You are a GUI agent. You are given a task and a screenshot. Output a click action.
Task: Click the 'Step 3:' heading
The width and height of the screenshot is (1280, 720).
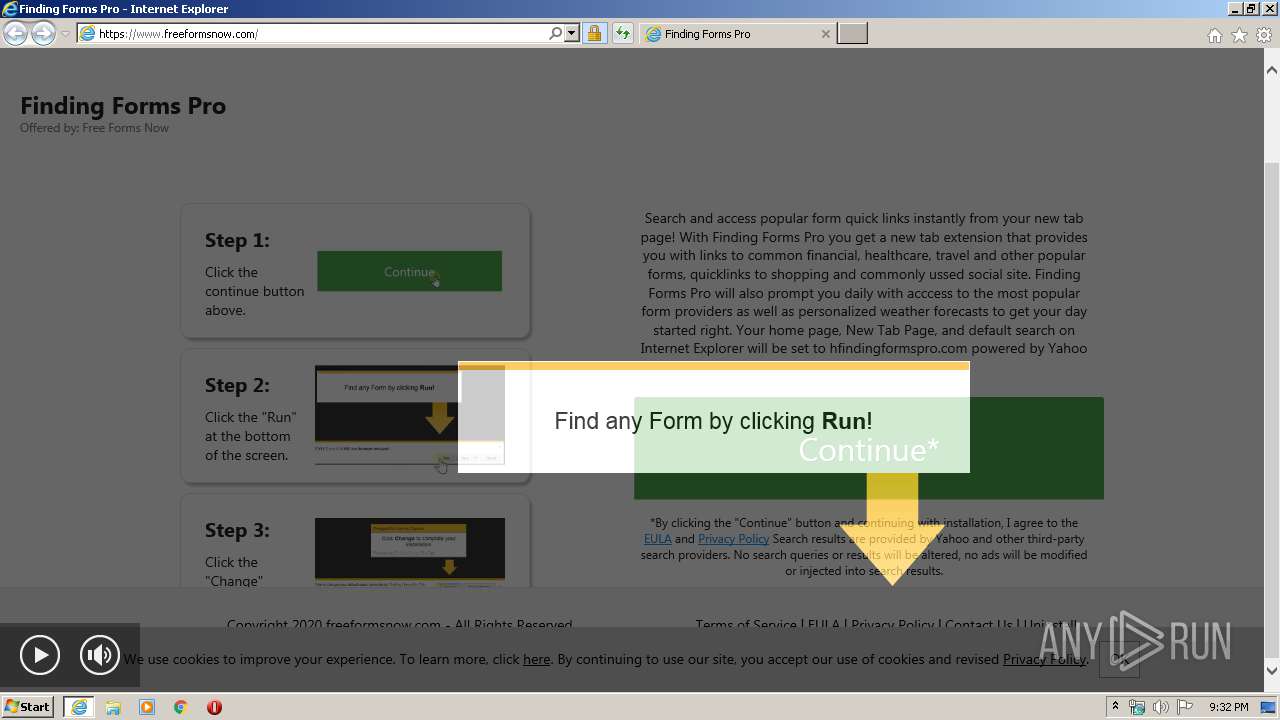237,530
